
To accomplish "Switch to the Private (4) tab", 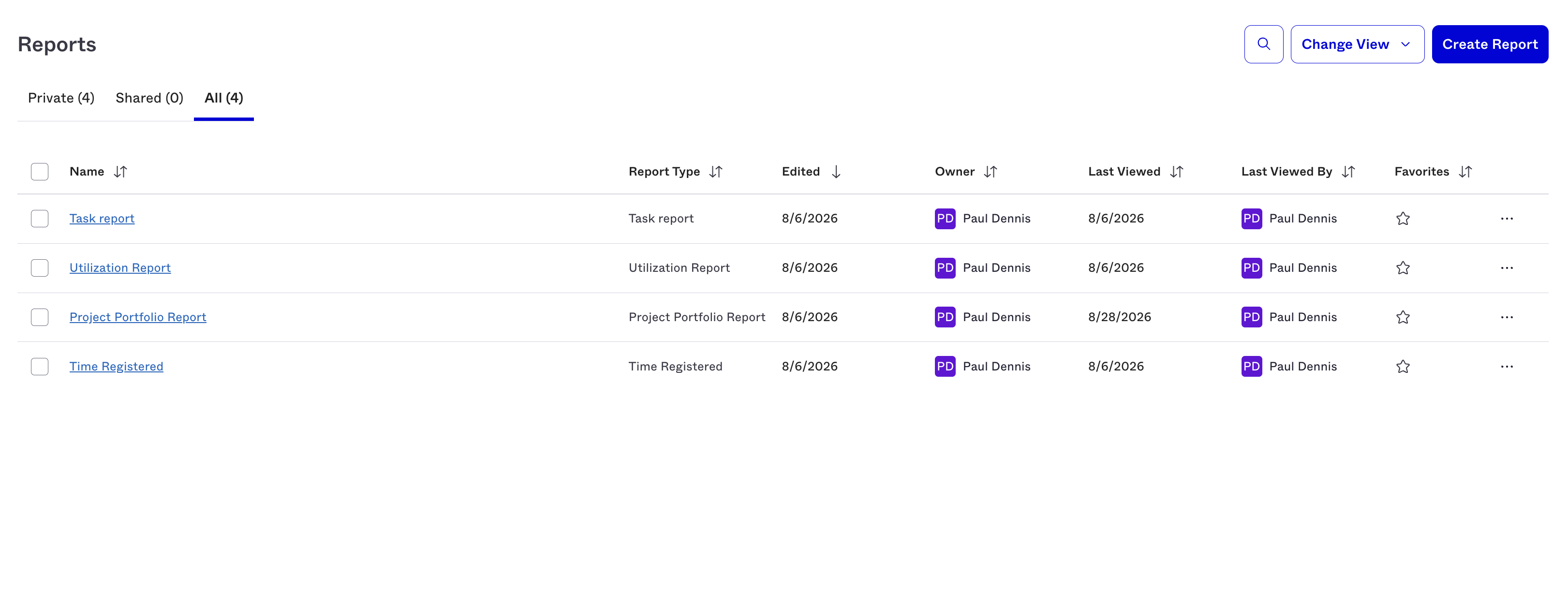I will [x=61, y=98].
